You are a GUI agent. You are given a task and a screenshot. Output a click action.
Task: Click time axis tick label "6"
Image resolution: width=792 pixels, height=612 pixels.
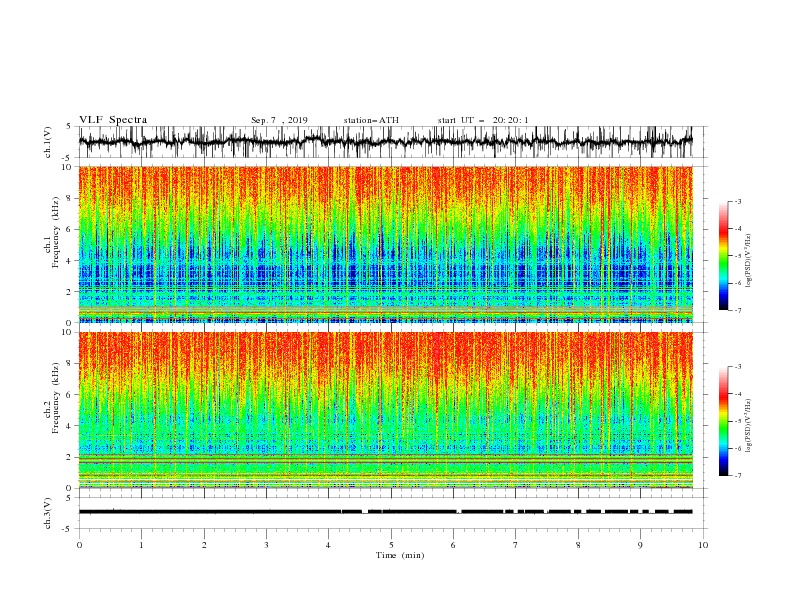[x=453, y=545]
